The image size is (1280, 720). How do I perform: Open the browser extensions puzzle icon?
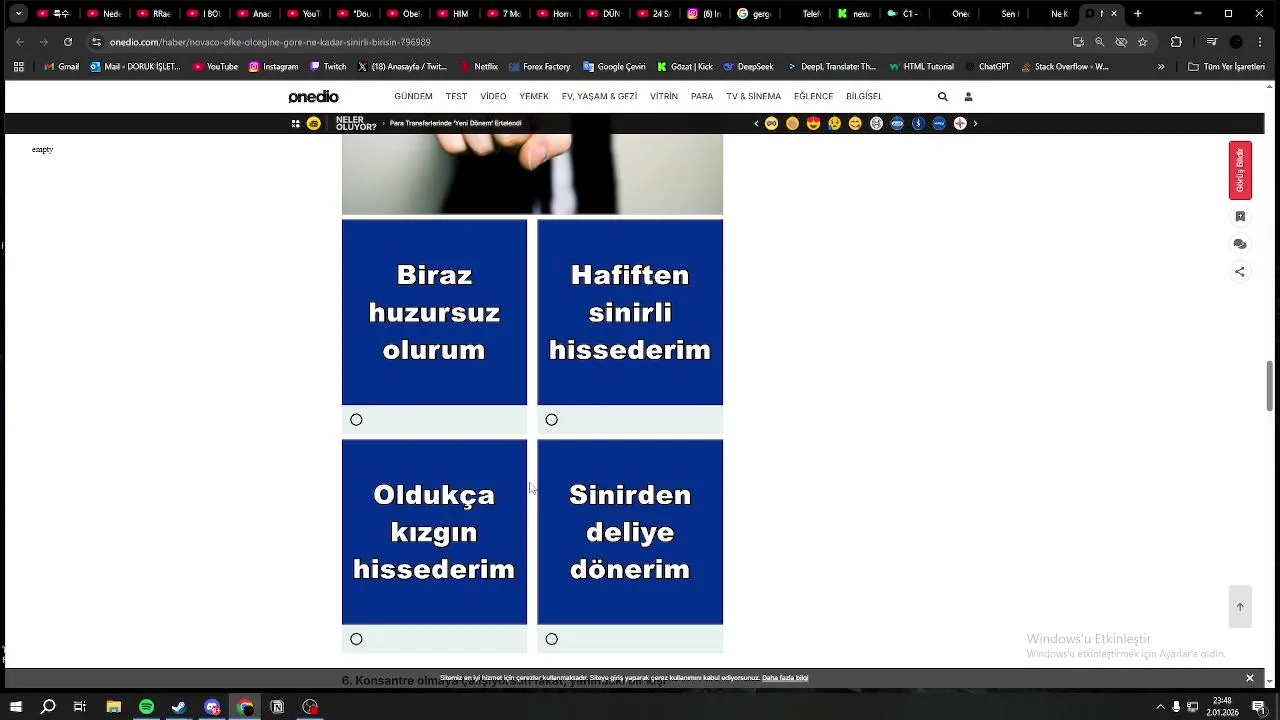[1176, 42]
